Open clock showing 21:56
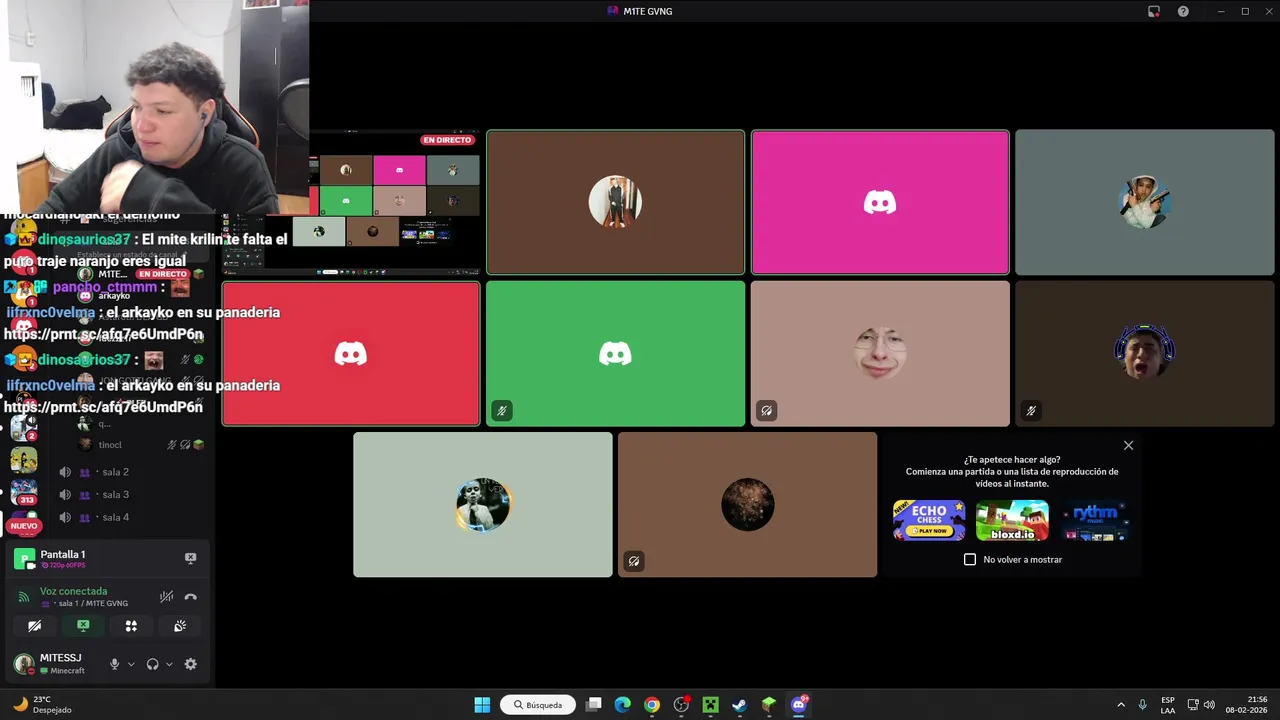 pos(1248,705)
